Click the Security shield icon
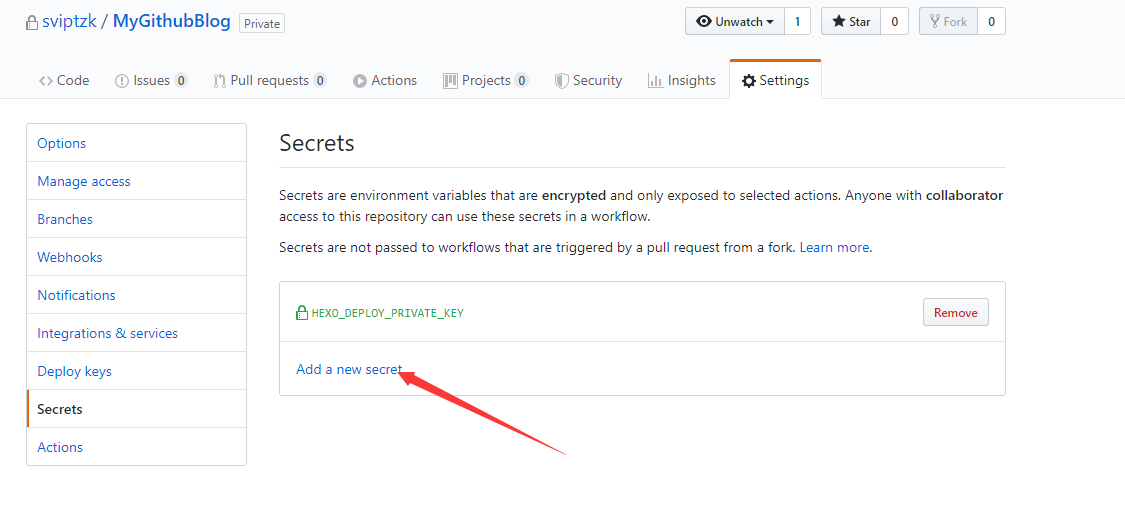Image resolution: width=1125 pixels, height=514 pixels. pyautogui.click(x=561, y=81)
